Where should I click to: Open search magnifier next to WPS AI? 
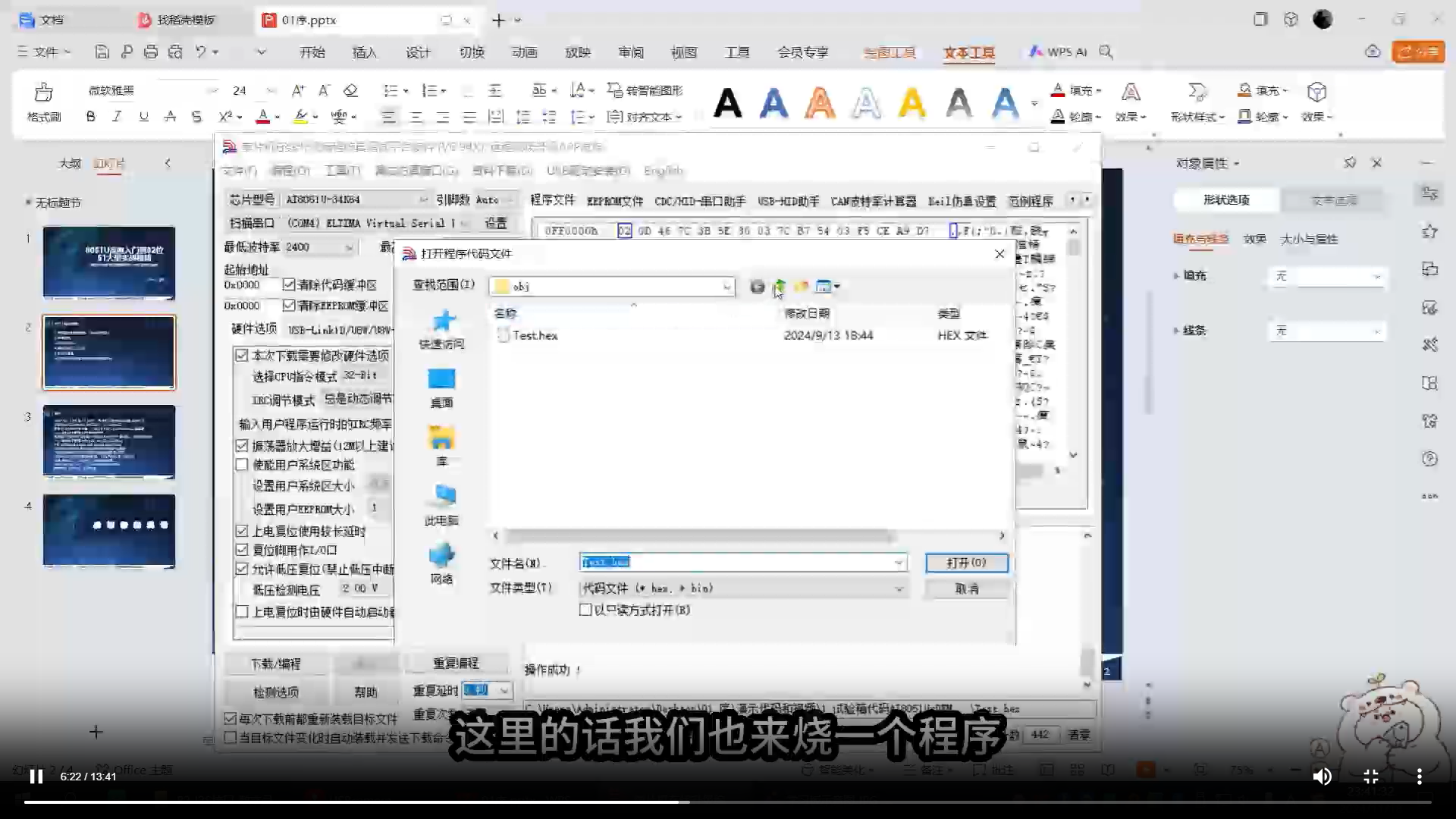[x=1106, y=52]
